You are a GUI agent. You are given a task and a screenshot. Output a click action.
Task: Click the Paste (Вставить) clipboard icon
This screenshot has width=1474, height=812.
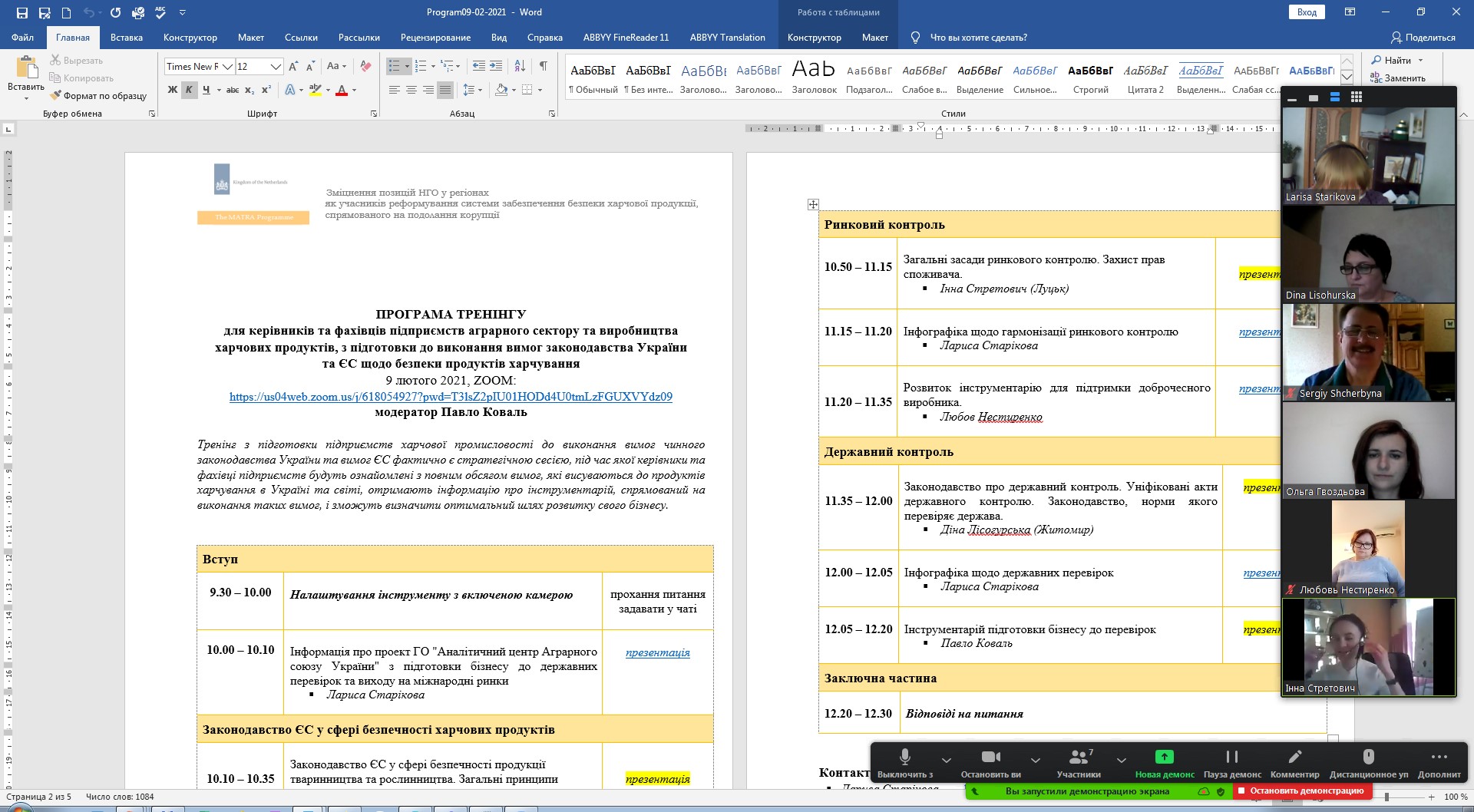click(x=27, y=68)
